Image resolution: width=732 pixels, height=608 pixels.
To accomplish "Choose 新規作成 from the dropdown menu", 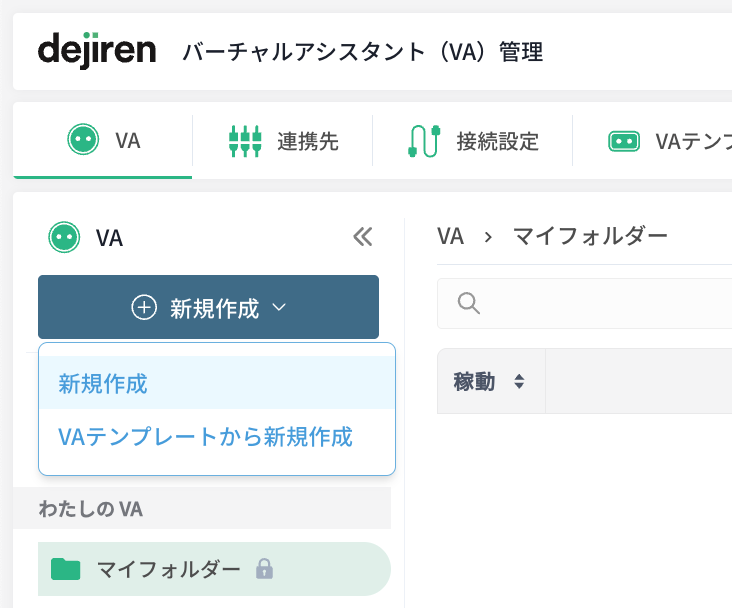I will coord(217,383).
